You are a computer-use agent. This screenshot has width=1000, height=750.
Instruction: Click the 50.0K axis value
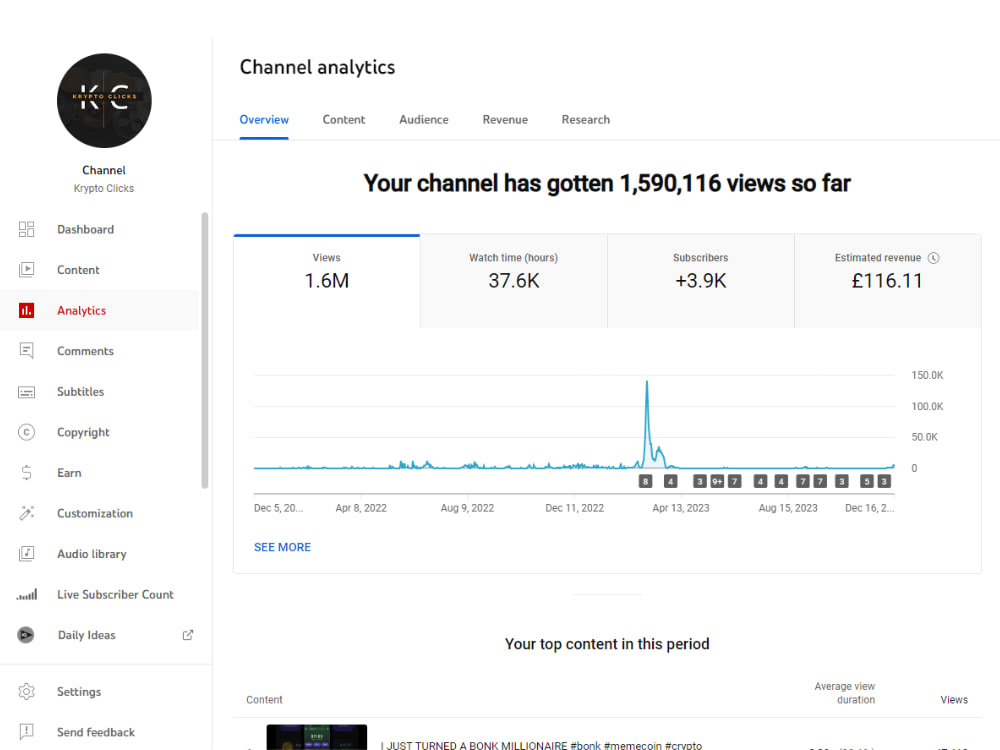click(925, 437)
